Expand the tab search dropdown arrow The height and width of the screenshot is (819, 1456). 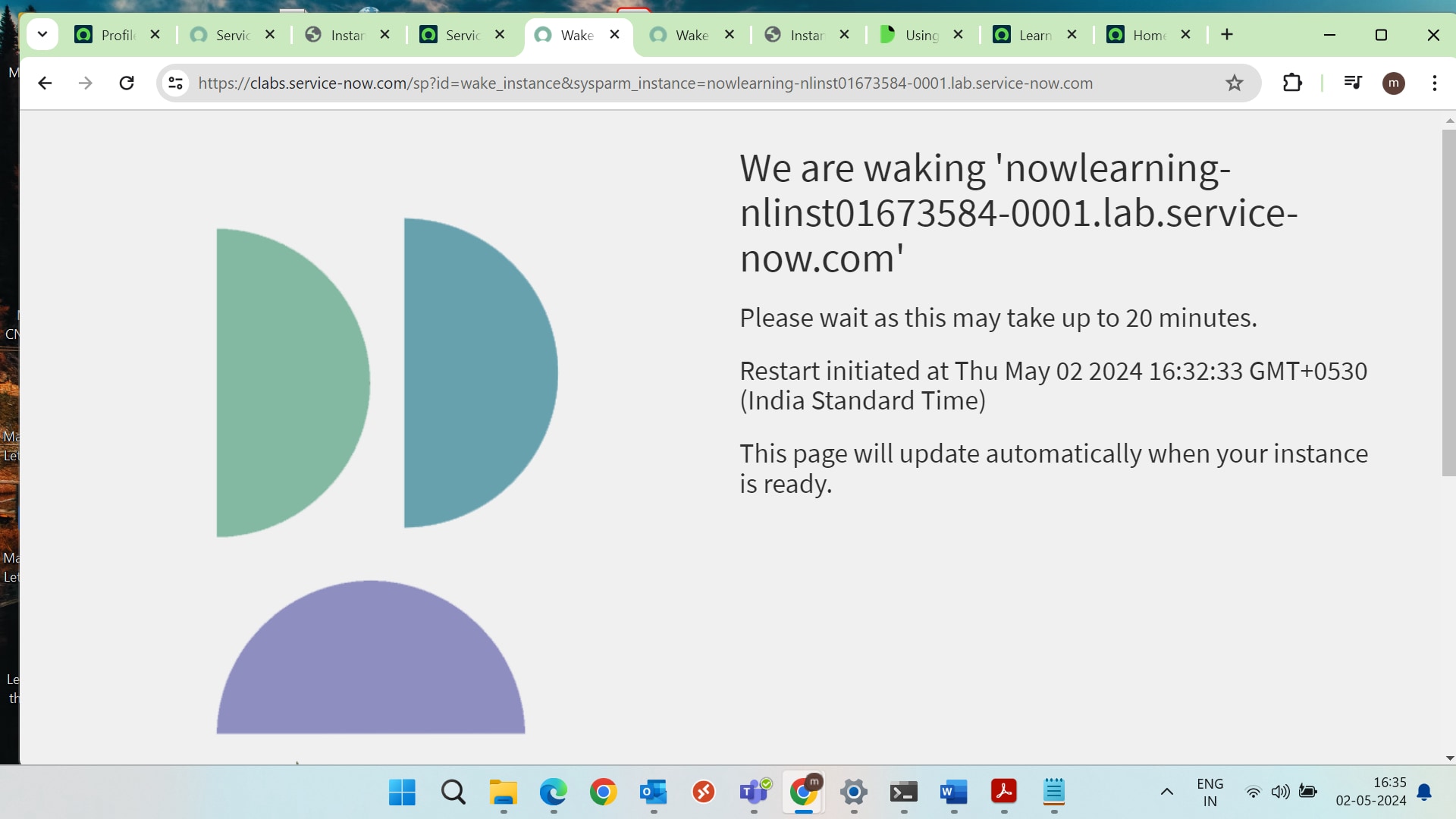click(x=42, y=35)
